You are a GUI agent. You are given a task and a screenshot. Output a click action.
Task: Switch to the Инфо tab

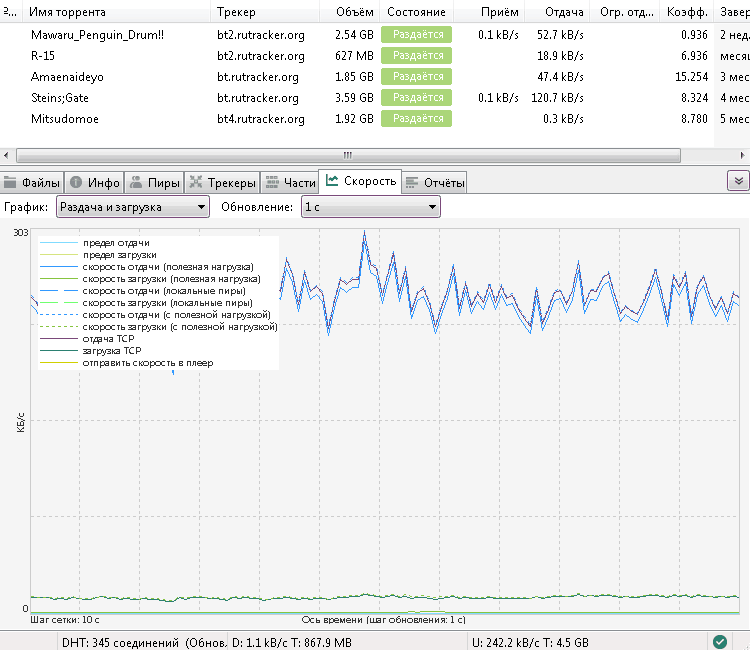coord(95,183)
